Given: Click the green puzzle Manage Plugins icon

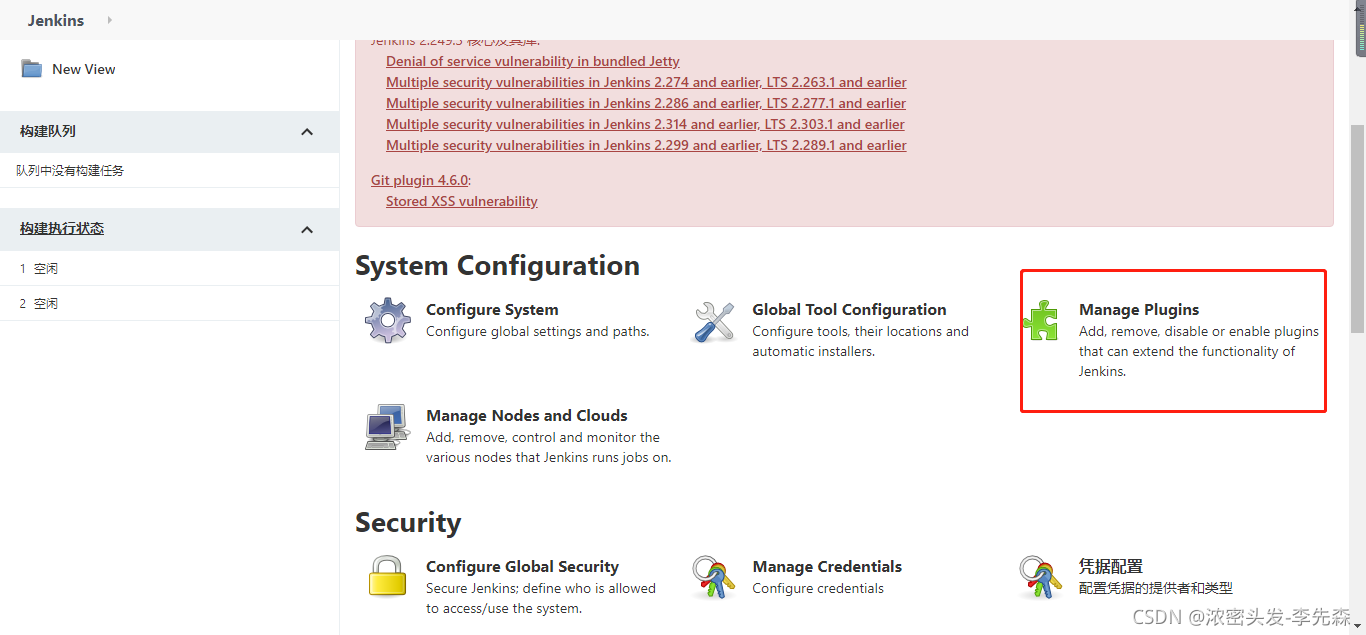Looking at the screenshot, I should [1041, 321].
